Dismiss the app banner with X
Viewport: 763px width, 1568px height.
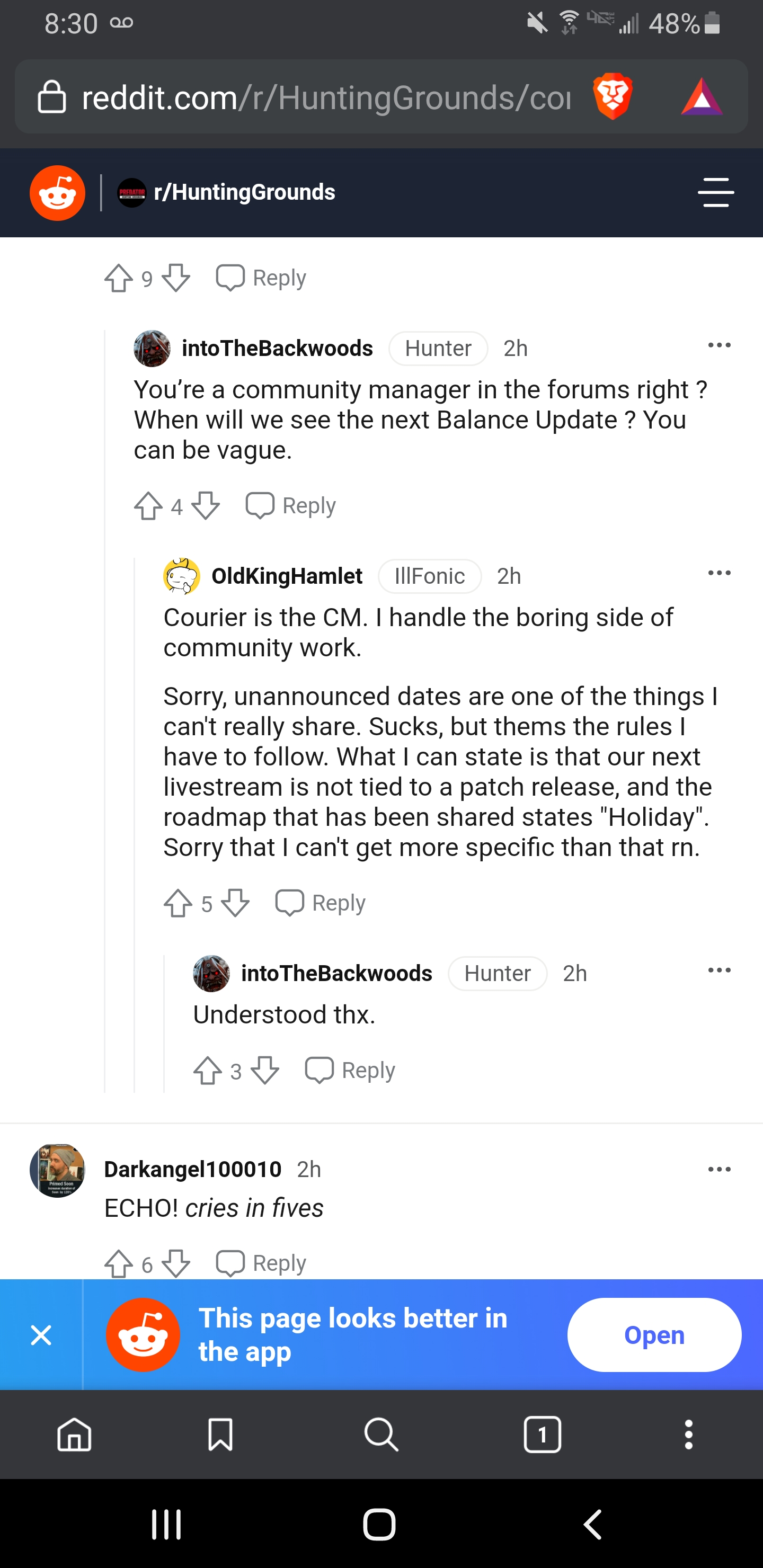click(41, 1335)
